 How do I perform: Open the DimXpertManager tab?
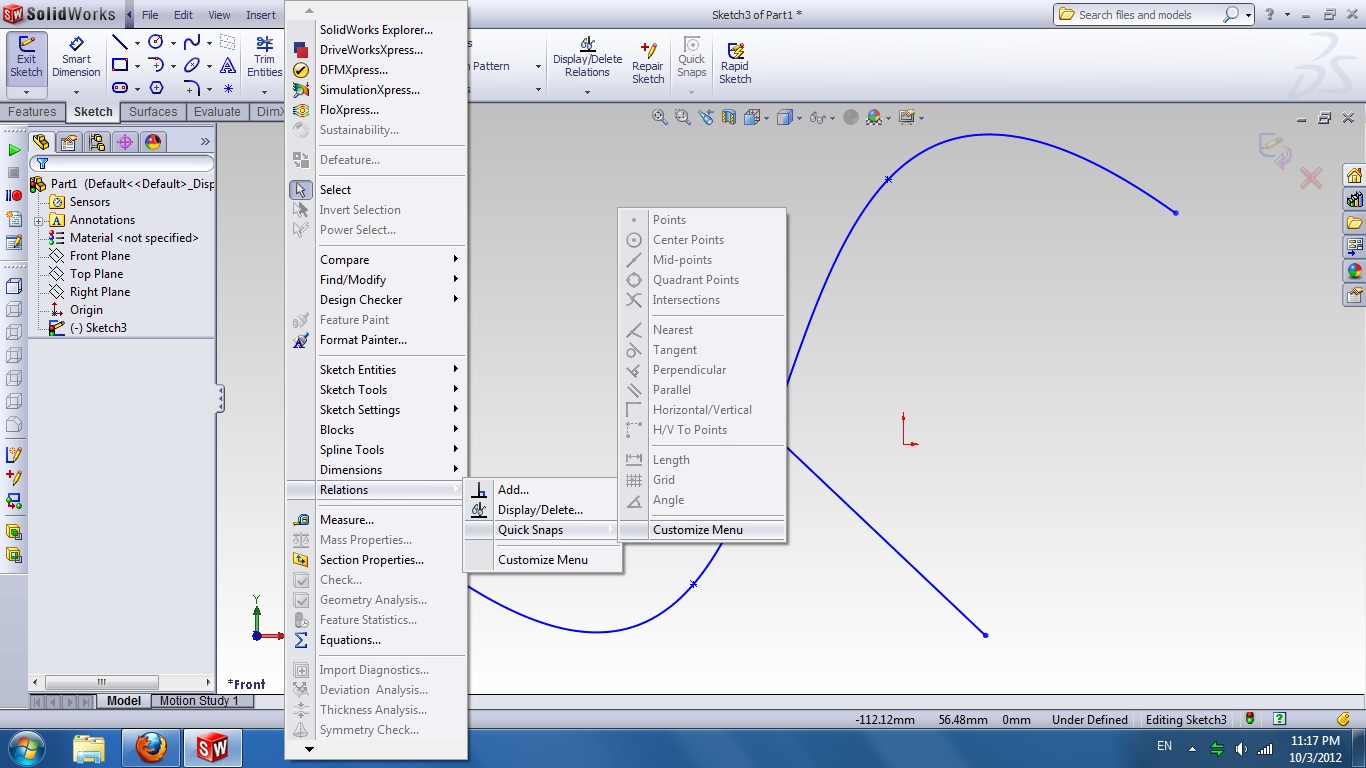point(125,142)
